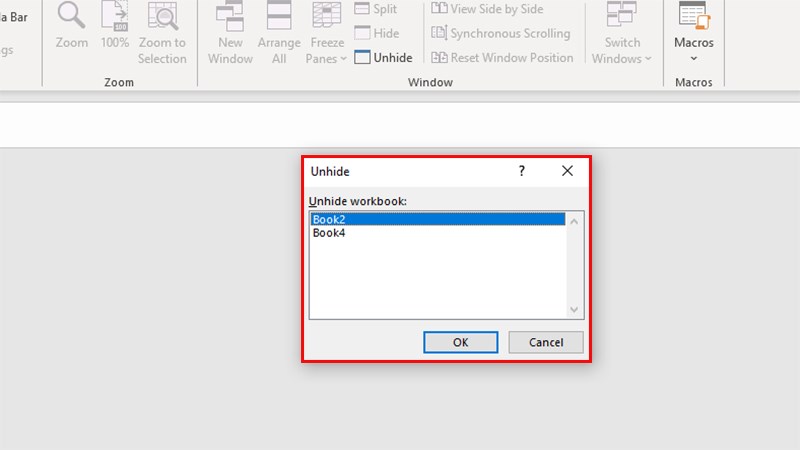Close the Unhide dialog with X
This screenshot has width=800, height=450.
pos(567,171)
